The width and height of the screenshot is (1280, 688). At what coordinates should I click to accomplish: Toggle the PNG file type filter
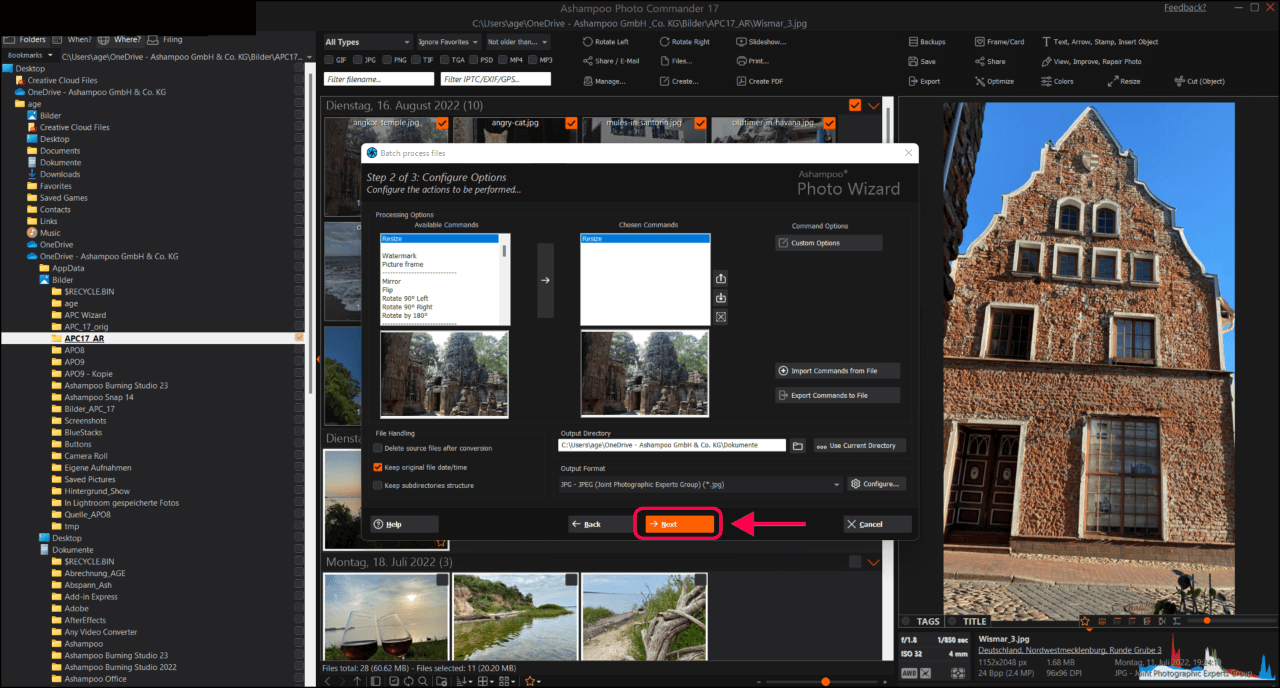pyautogui.click(x=388, y=60)
